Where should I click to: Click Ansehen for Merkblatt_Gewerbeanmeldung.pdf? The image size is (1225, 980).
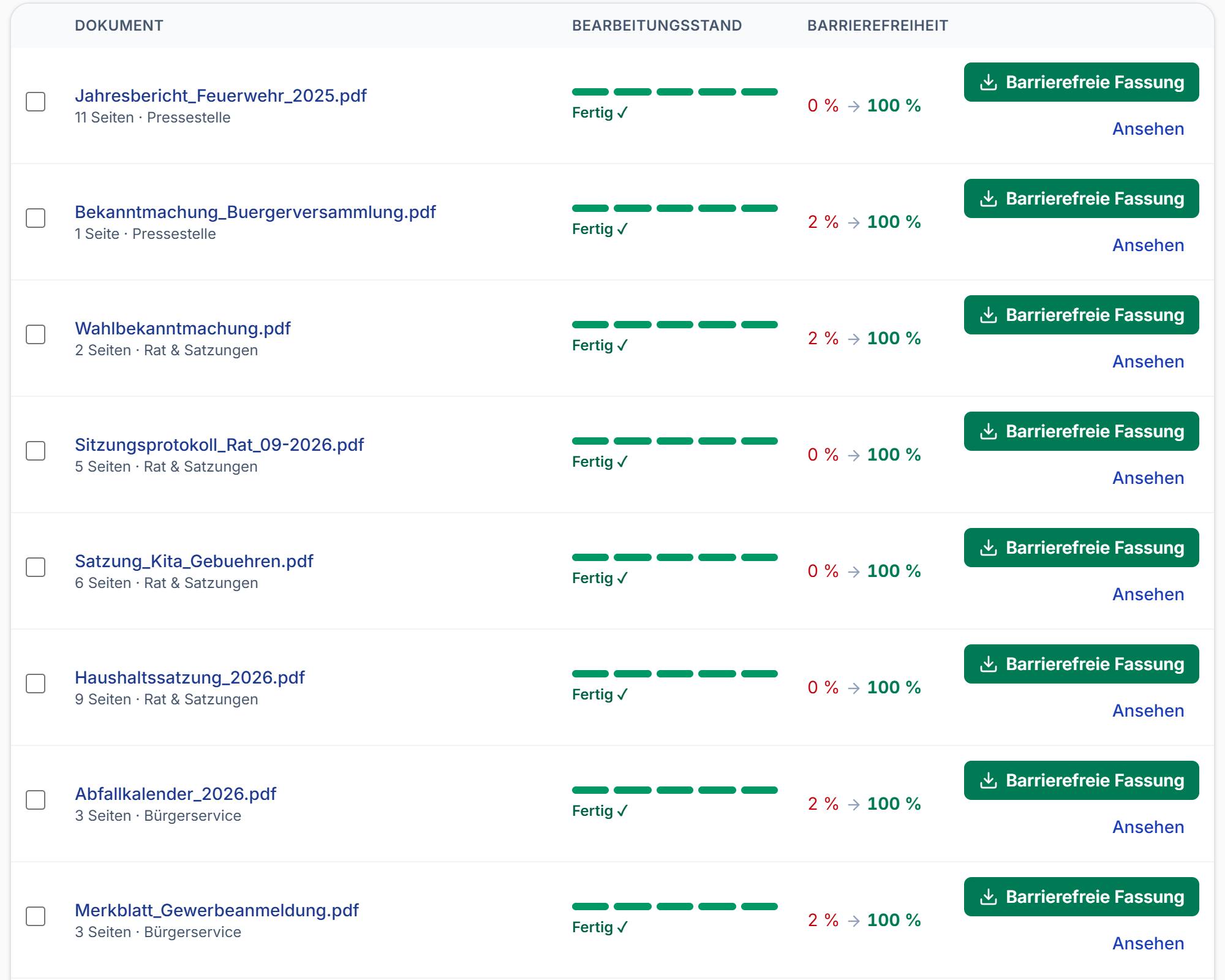pyautogui.click(x=1148, y=943)
